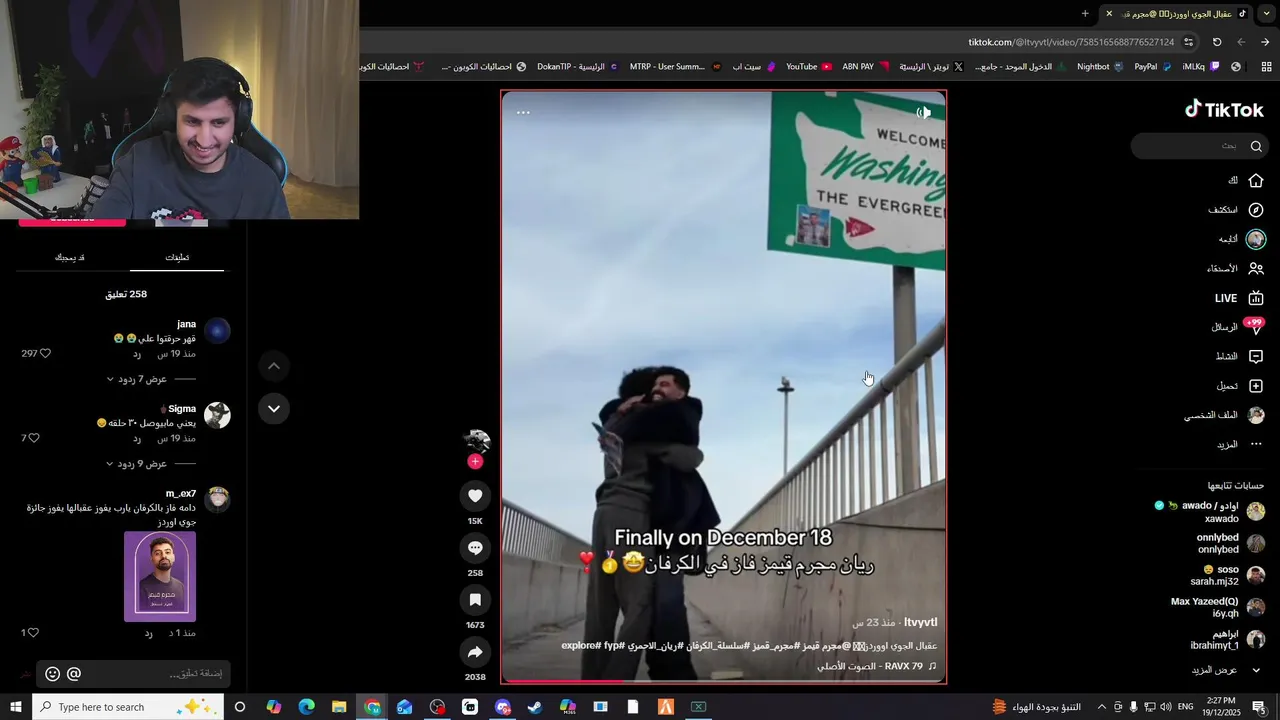Open the More three-dots item (المزيد)
1280x720 pixels.
pos(1240,444)
